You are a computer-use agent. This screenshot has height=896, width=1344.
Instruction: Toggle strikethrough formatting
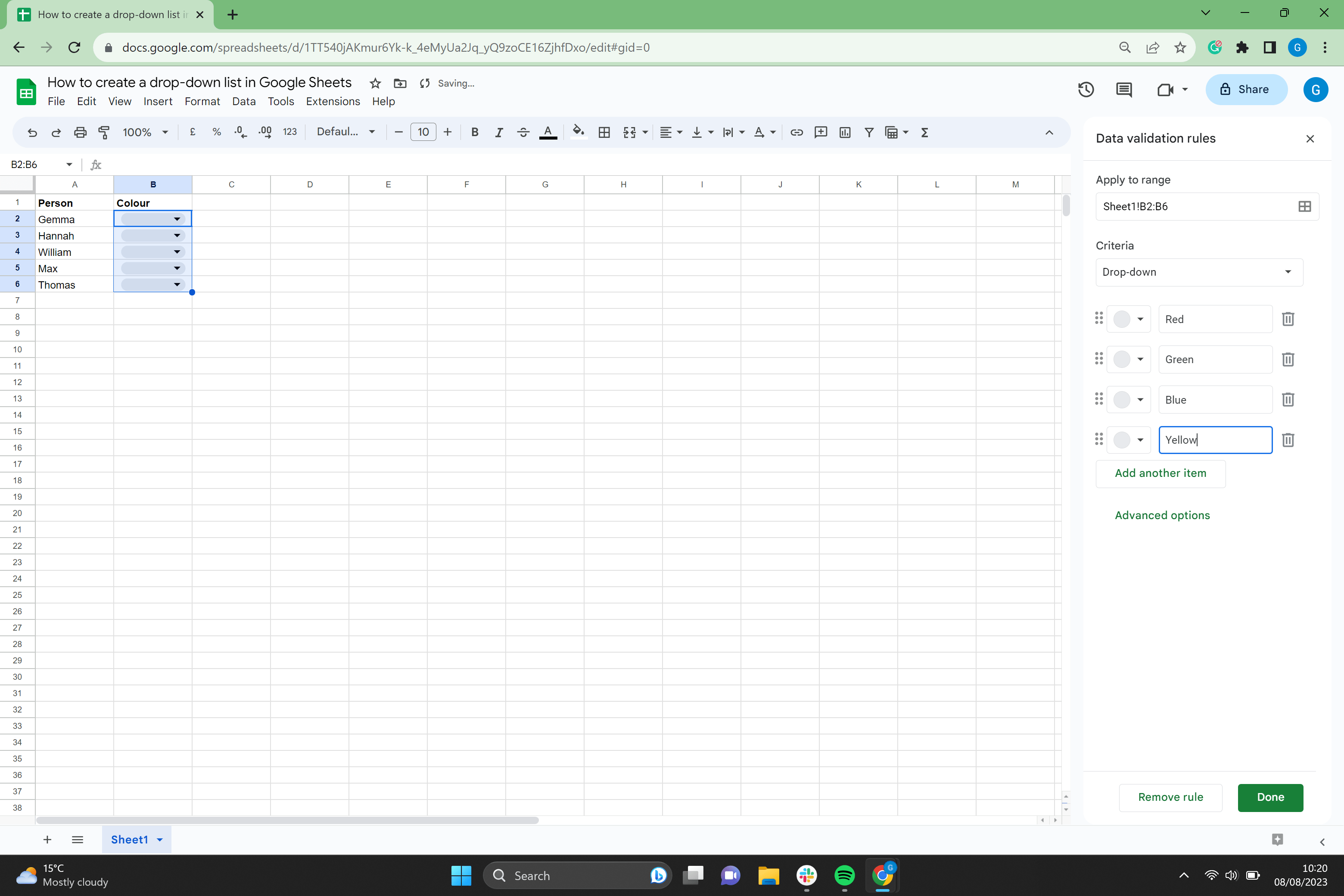[523, 132]
